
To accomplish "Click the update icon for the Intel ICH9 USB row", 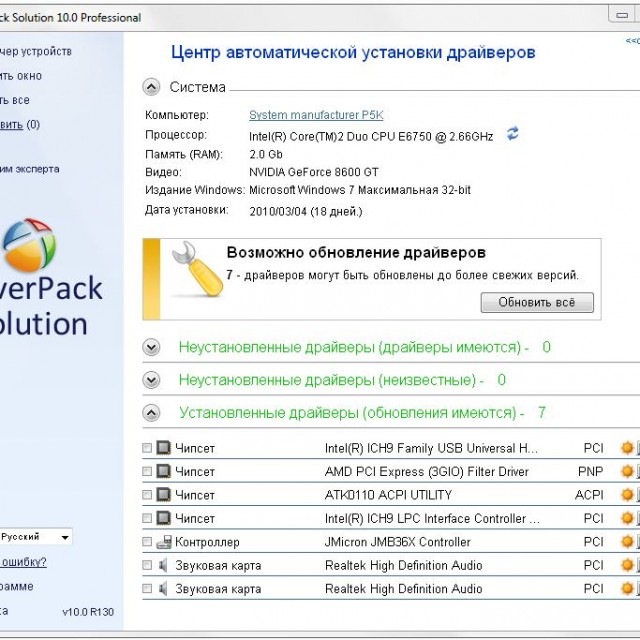I will [x=627, y=448].
